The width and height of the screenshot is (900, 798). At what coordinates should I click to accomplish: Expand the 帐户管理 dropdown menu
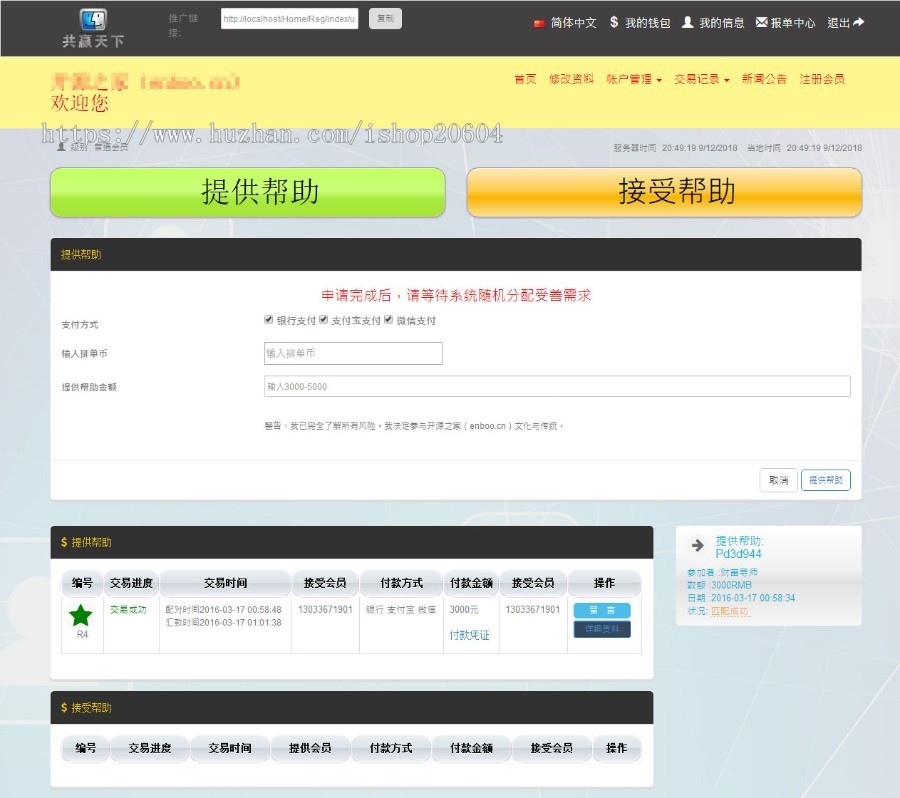click(634, 79)
